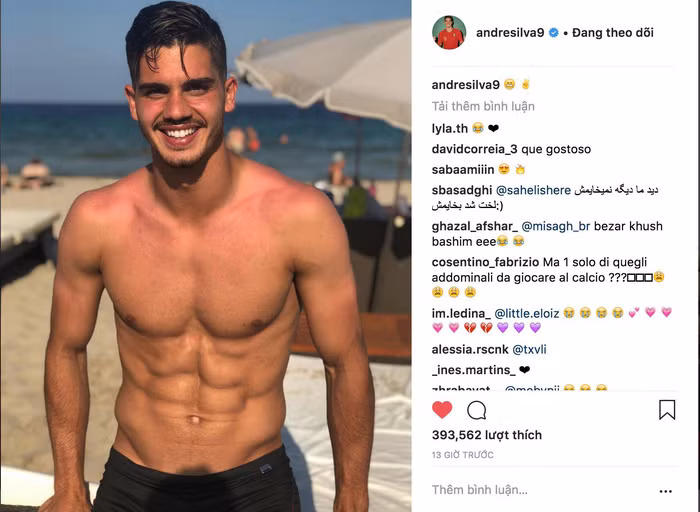Click the verified badge beside andresilva9

point(554,33)
